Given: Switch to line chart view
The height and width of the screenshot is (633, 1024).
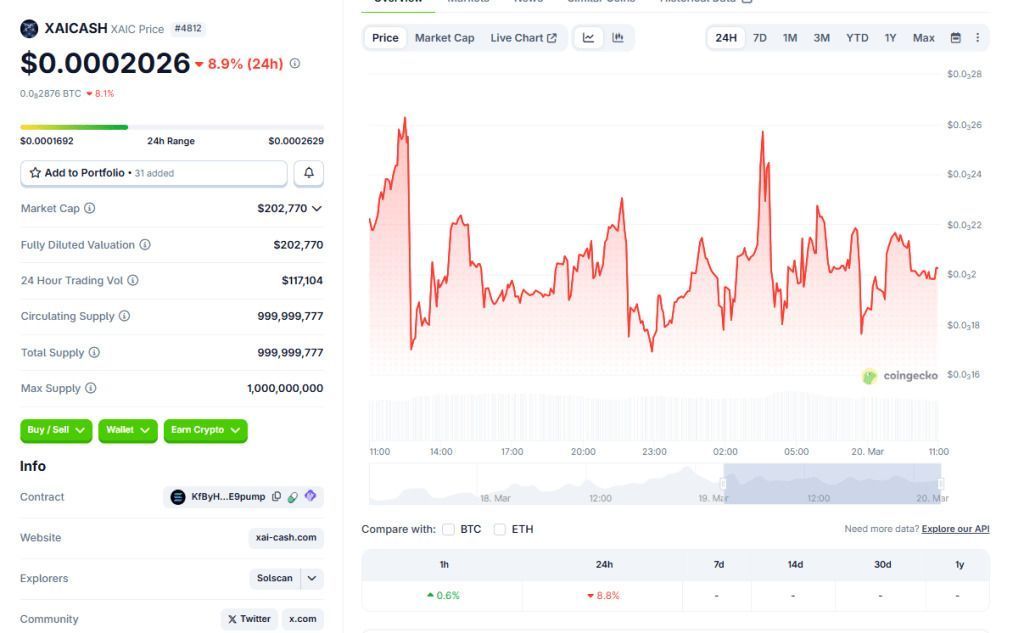Looking at the screenshot, I should pos(589,38).
